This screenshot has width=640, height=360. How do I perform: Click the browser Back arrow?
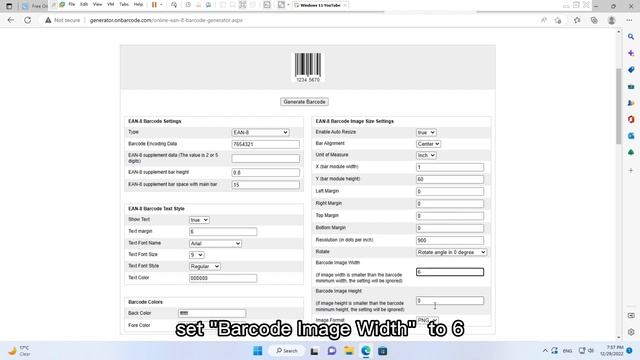pos(11,20)
